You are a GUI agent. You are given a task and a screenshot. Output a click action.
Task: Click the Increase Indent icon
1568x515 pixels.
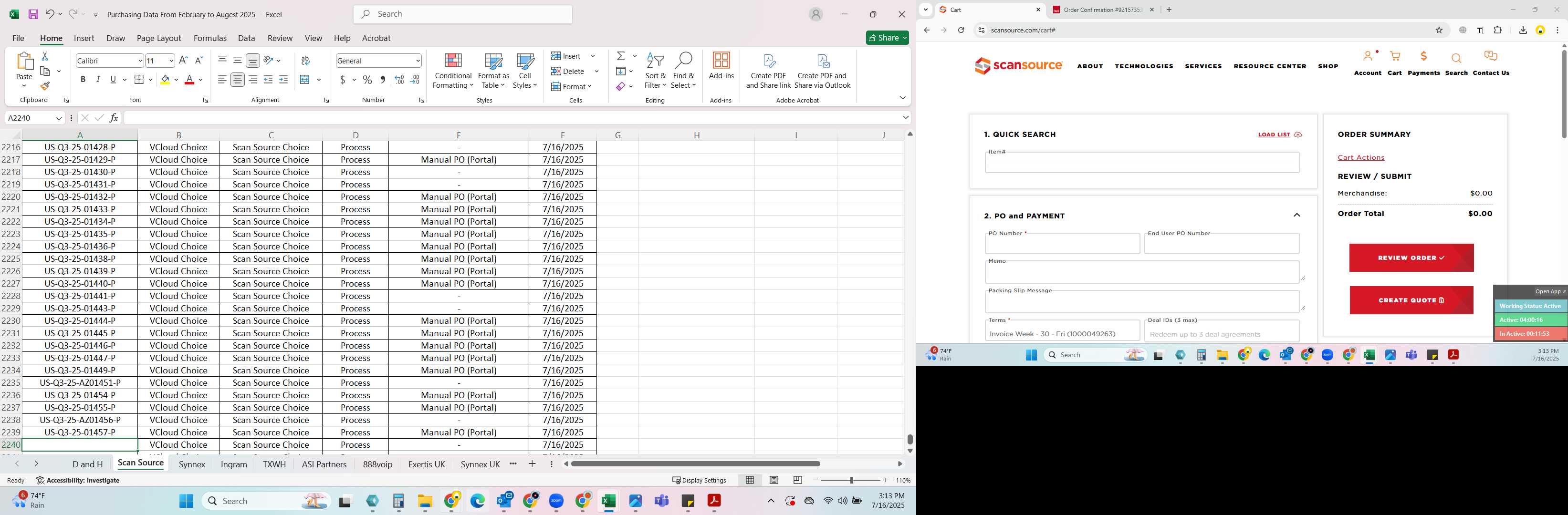283,80
